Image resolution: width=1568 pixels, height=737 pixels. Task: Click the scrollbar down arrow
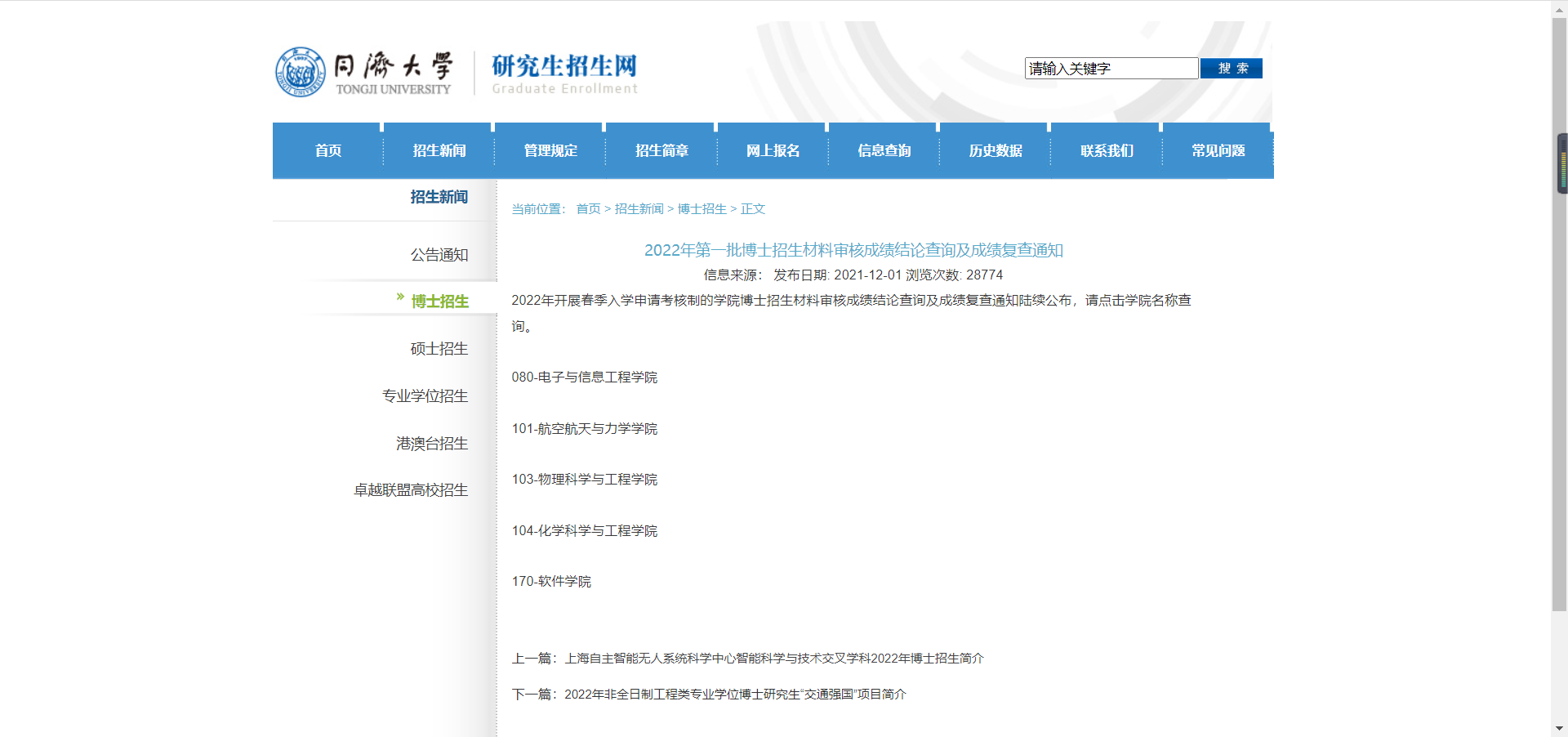pos(1559,728)
